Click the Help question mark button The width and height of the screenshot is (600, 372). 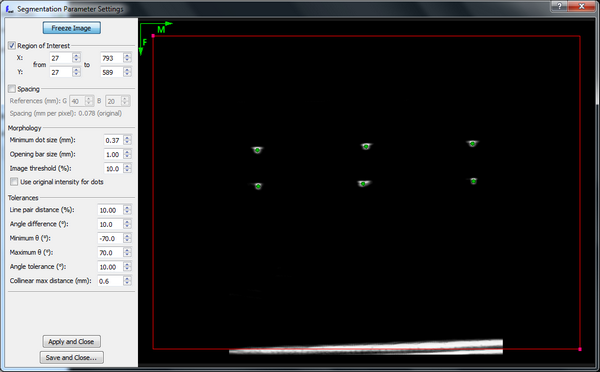(559, 6)
